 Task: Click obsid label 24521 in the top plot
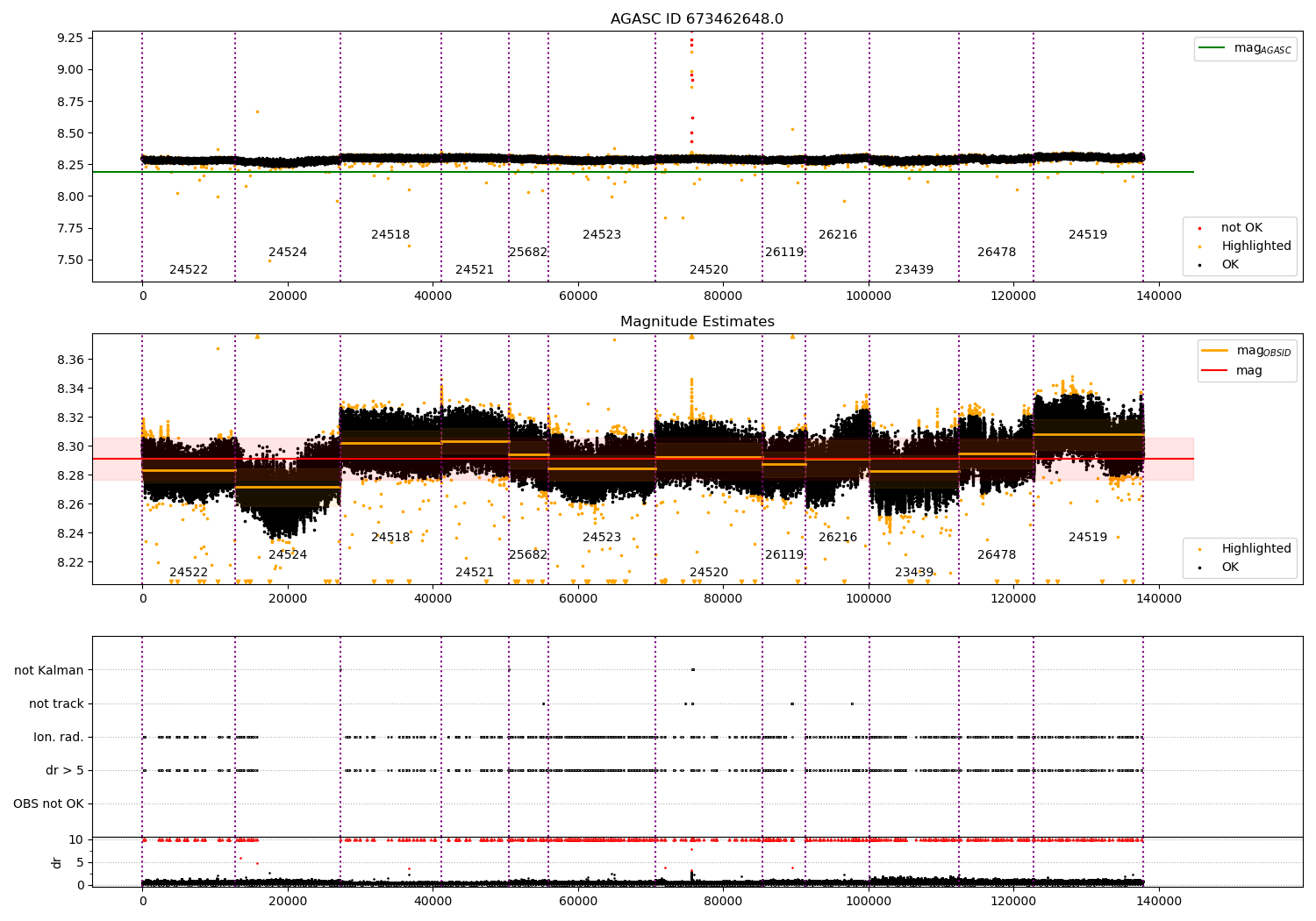pos(475,269)
